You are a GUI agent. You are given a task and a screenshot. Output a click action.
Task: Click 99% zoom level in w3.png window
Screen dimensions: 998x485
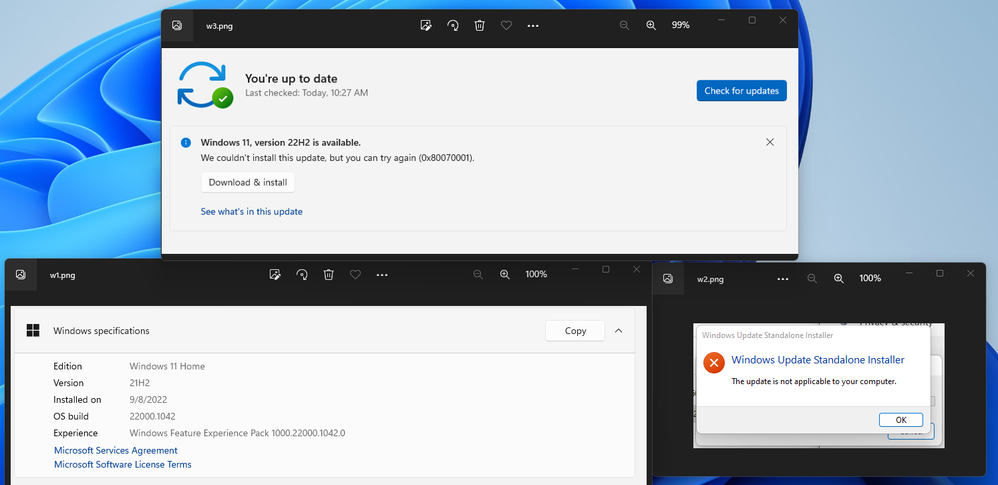pos(680,25)
